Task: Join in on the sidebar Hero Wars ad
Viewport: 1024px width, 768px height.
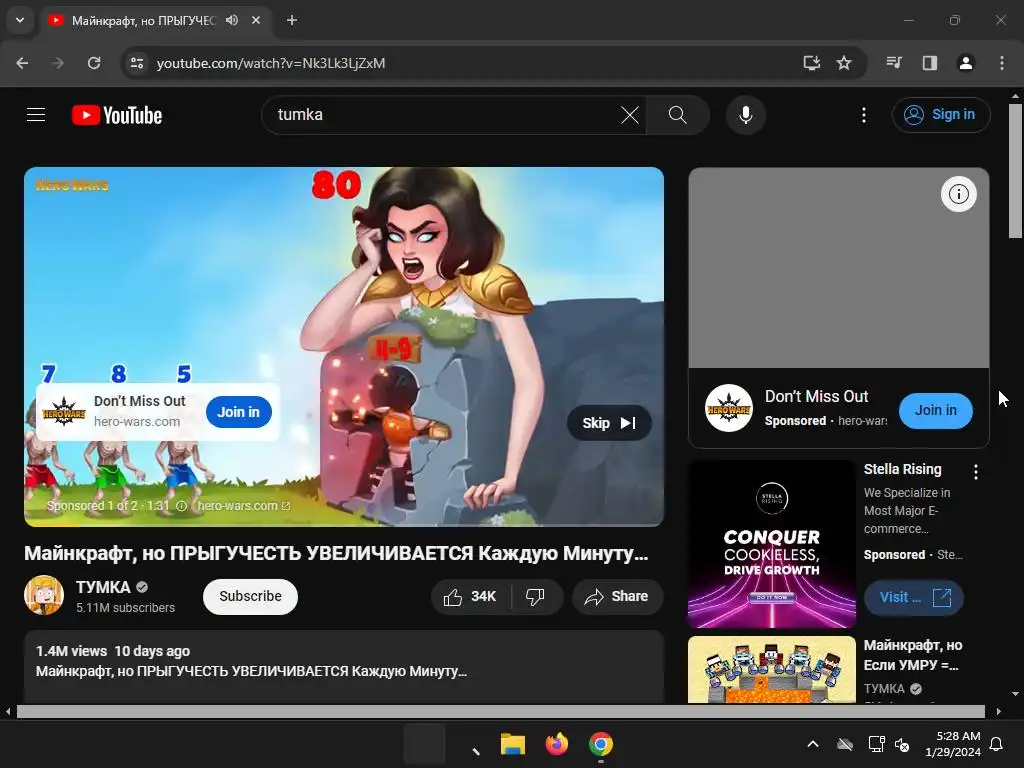Action: pos(935,410)
